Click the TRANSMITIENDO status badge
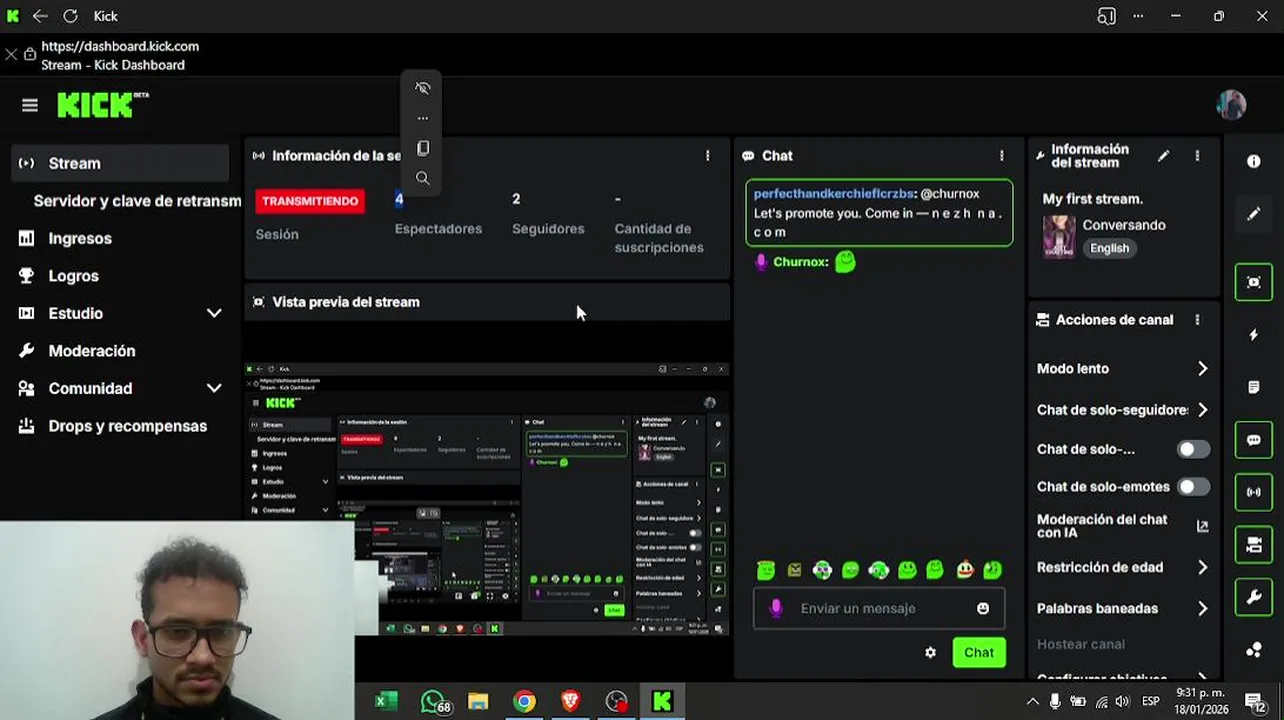This screenshot has width=1284, height=720. coord(310,201)
